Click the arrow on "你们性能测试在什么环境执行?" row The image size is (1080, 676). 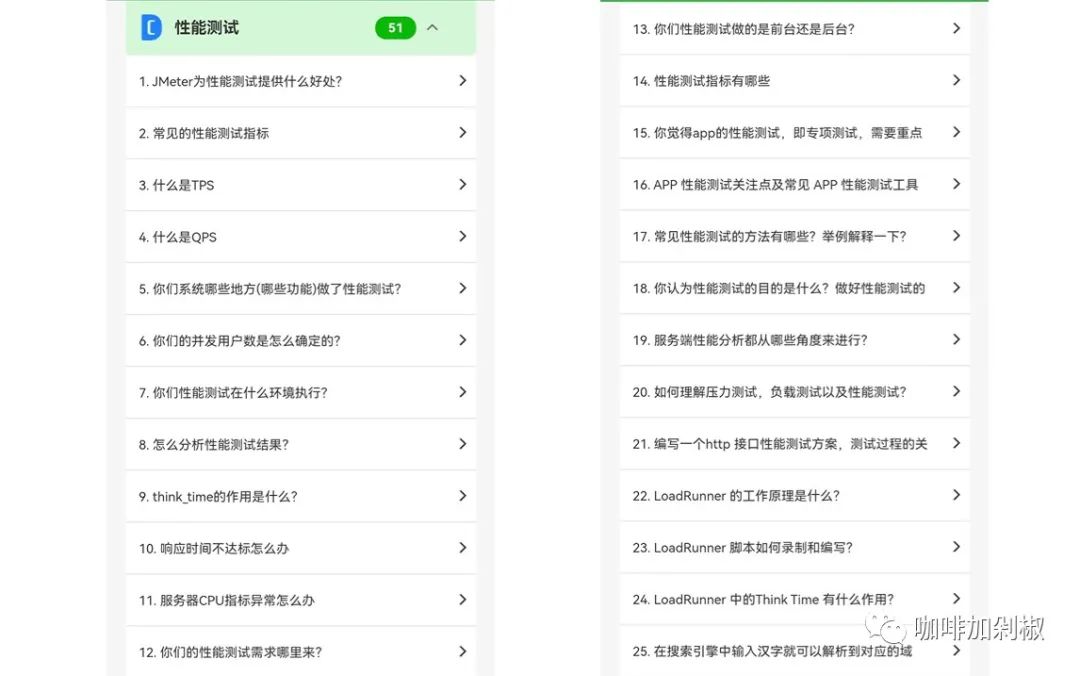click(x=462, y=392)
